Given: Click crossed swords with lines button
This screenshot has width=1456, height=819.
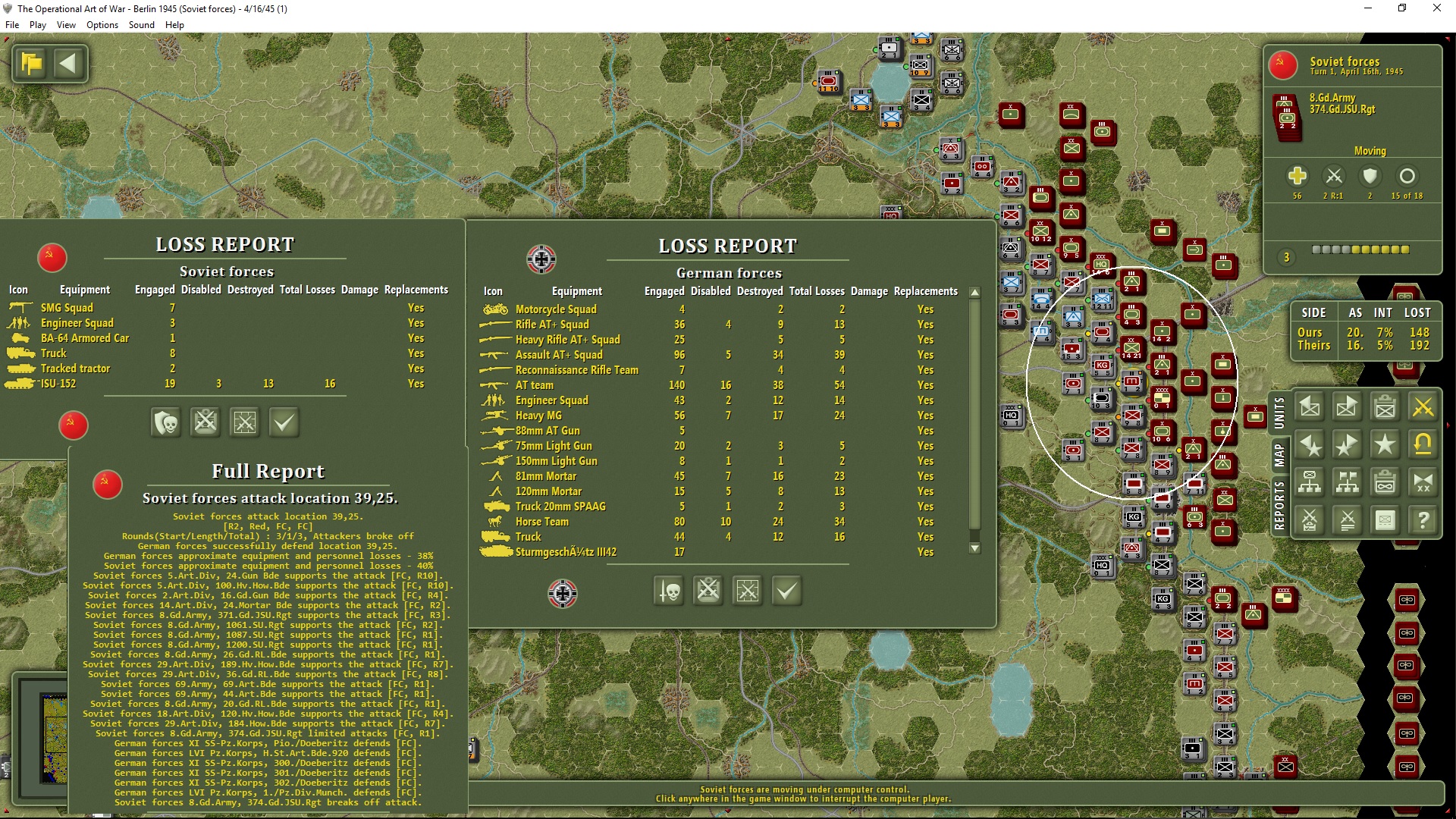Looking at the screenshot, I should (1348, 520).
